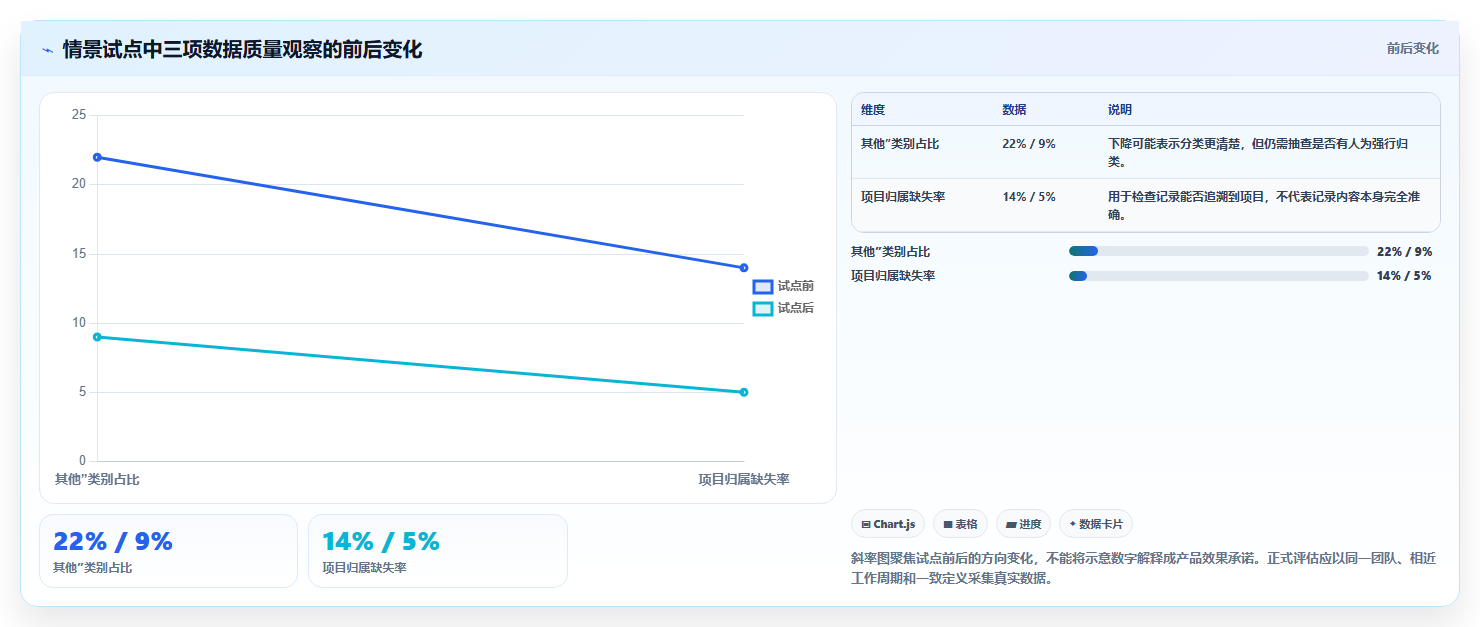
Task: Click the explanation starting with 用于检查记录能否追溯到项目
Action: [1265, 206]
